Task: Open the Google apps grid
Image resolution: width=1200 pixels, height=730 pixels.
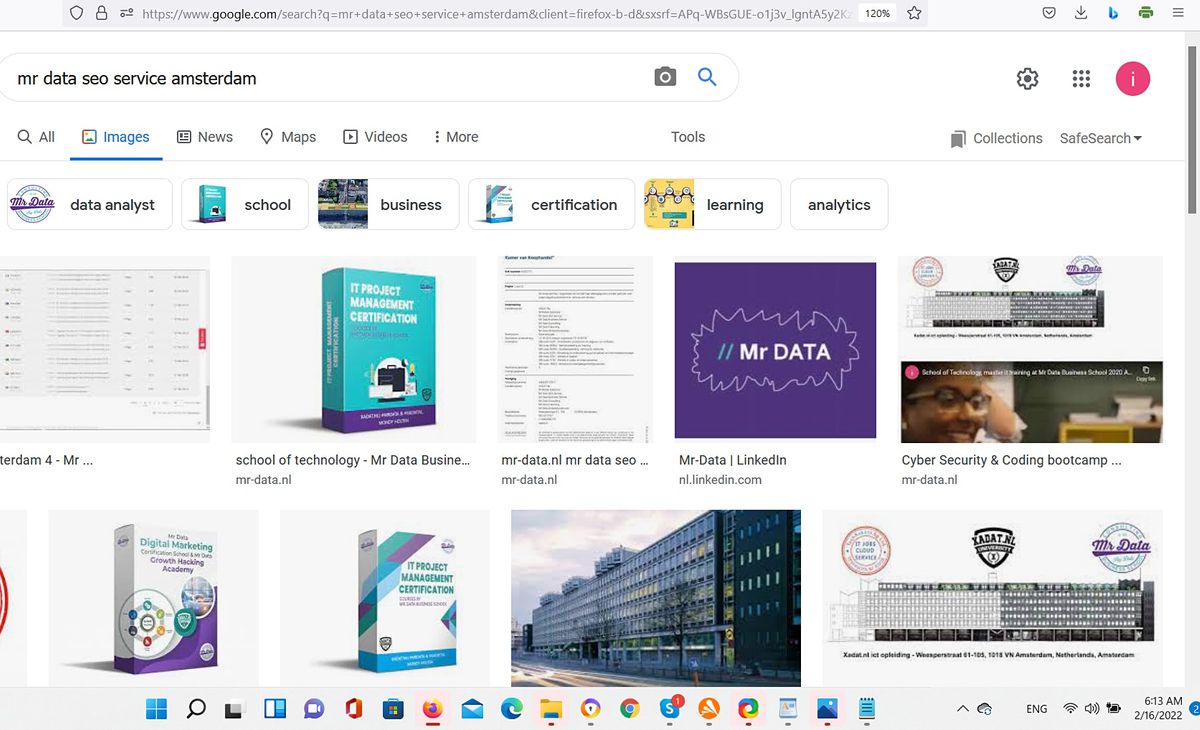Action: click(1081, 79)
